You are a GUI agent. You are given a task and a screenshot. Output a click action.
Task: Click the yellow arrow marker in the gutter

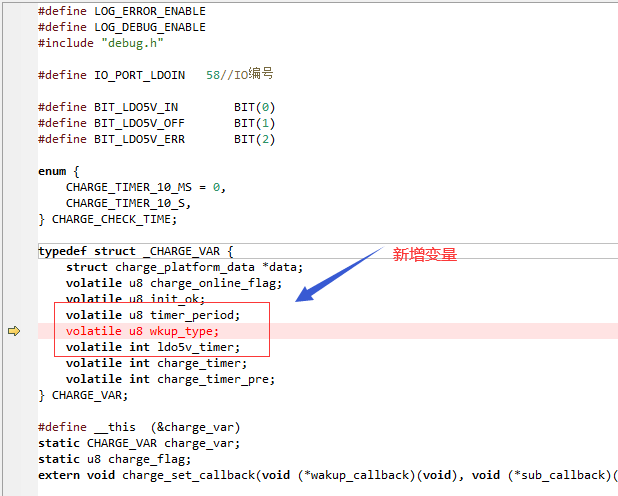14,331
